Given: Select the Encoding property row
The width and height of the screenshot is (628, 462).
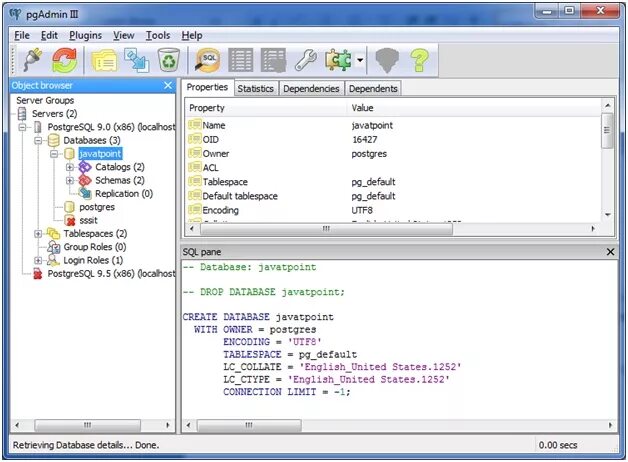Looking at the screenshot, I should point(394,210).
